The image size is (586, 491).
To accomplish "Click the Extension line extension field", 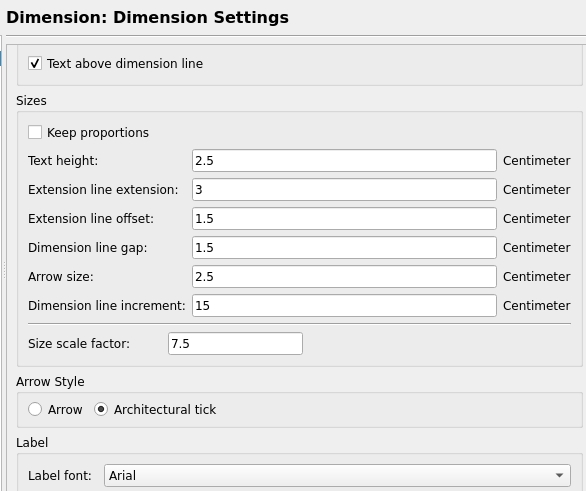I will (344, 189).
